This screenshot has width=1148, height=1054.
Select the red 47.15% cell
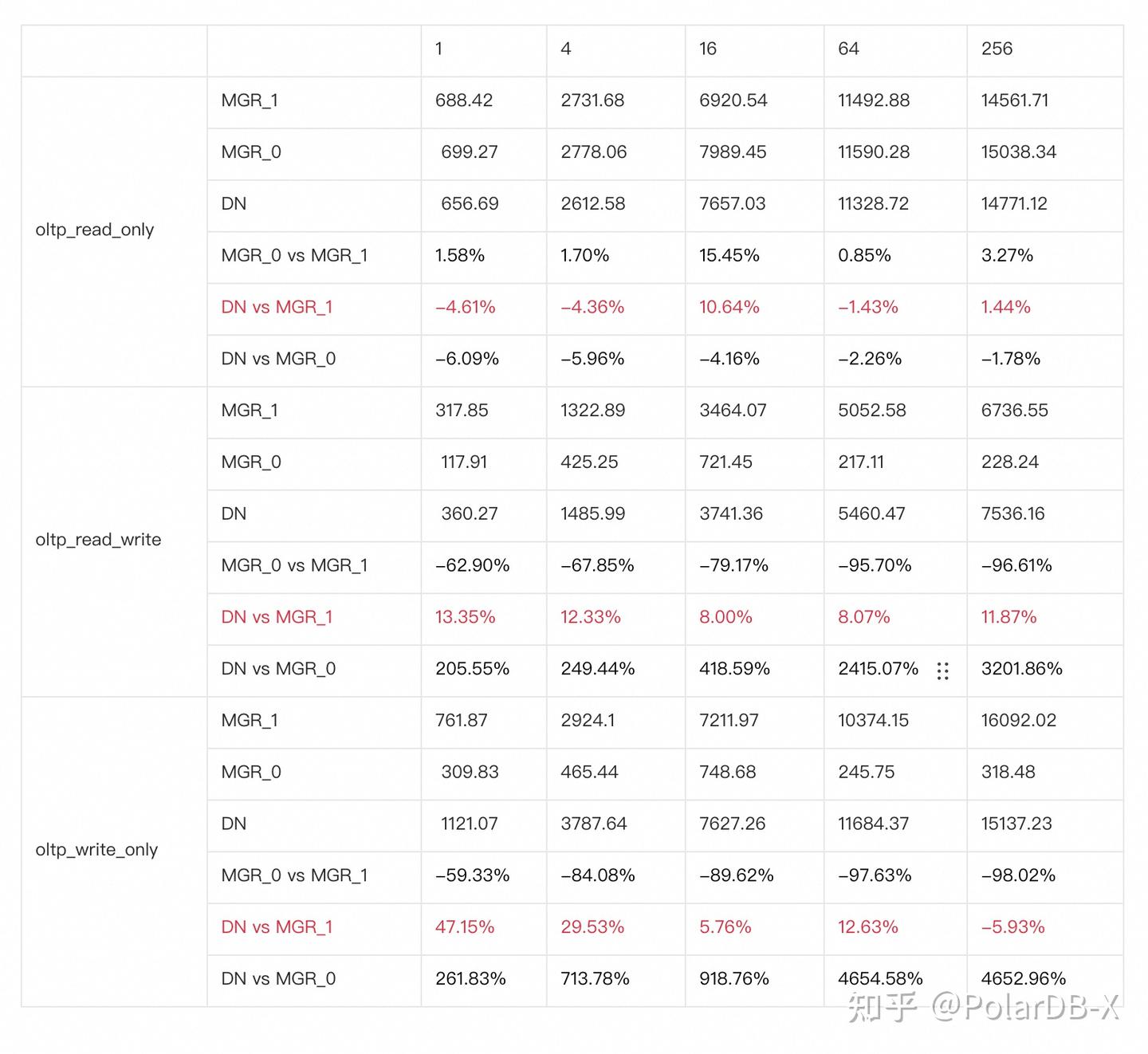coord(465,927)
